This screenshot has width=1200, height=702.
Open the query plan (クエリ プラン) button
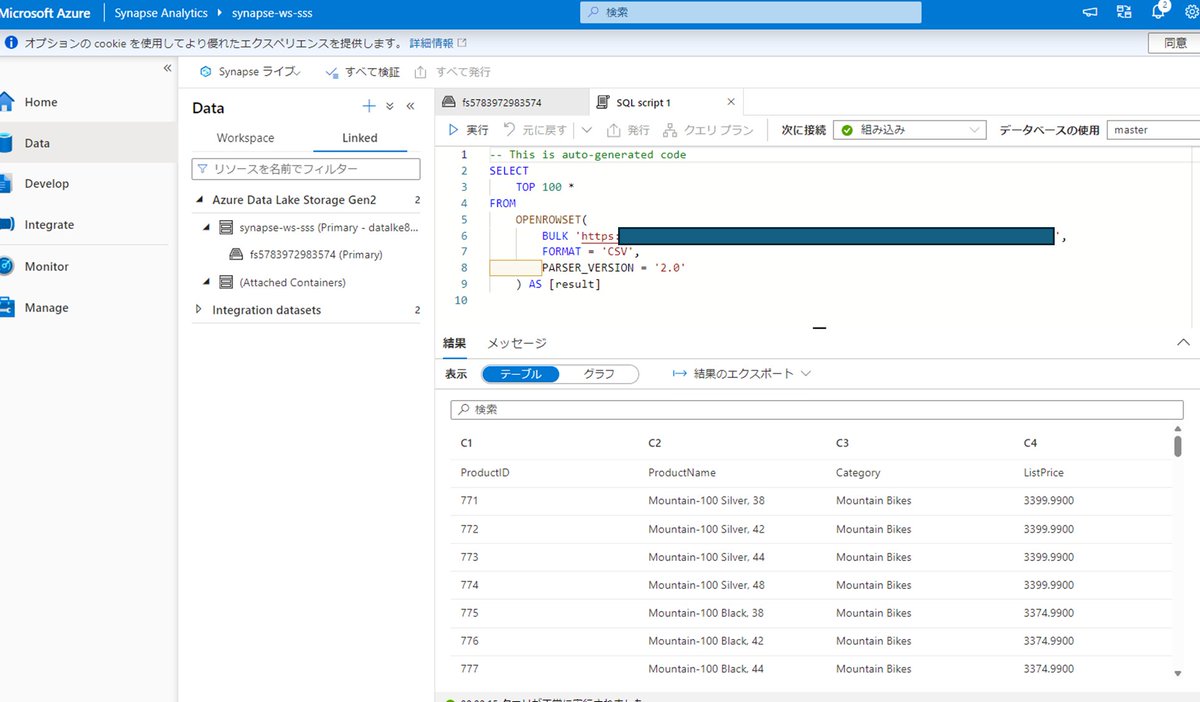[x=708, y=130]
